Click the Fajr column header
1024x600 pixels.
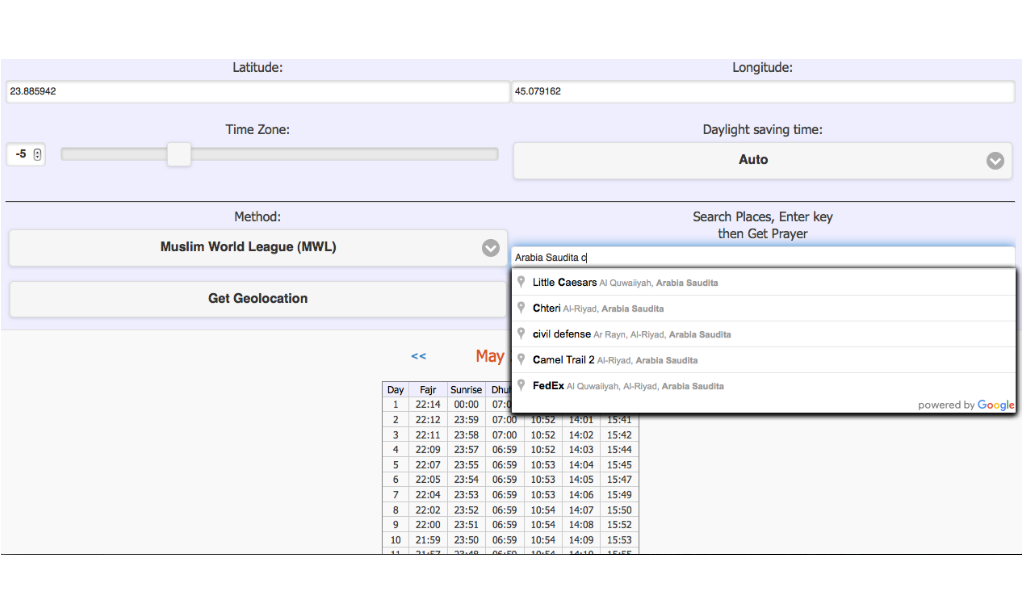[x=428, y=390]
